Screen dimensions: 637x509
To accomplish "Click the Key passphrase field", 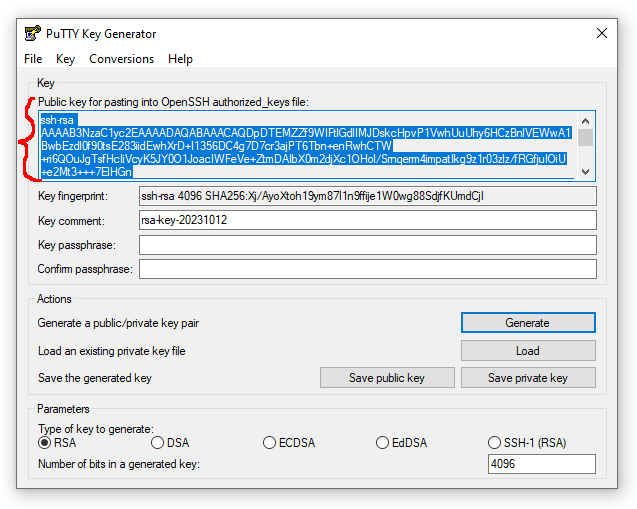I will point(367,245).
